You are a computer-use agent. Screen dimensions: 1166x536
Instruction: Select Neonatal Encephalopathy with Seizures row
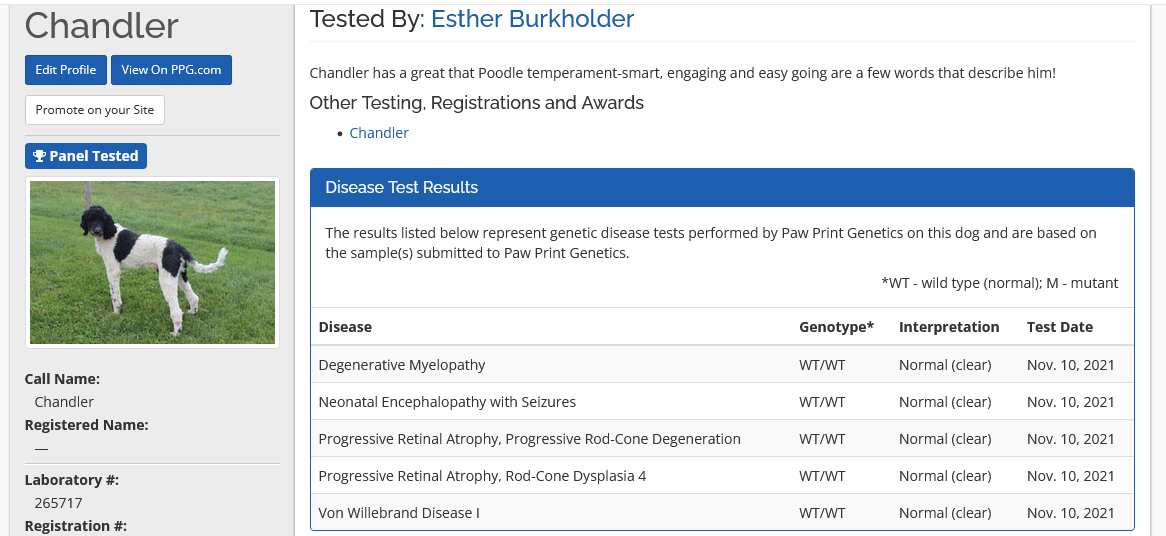pyautogui.click(x=447, y=402)
